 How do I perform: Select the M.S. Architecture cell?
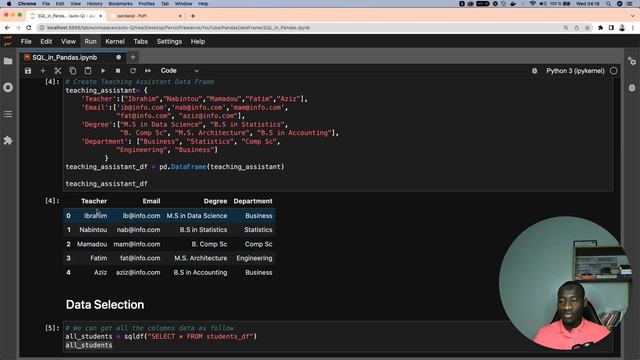coord(200,258)
